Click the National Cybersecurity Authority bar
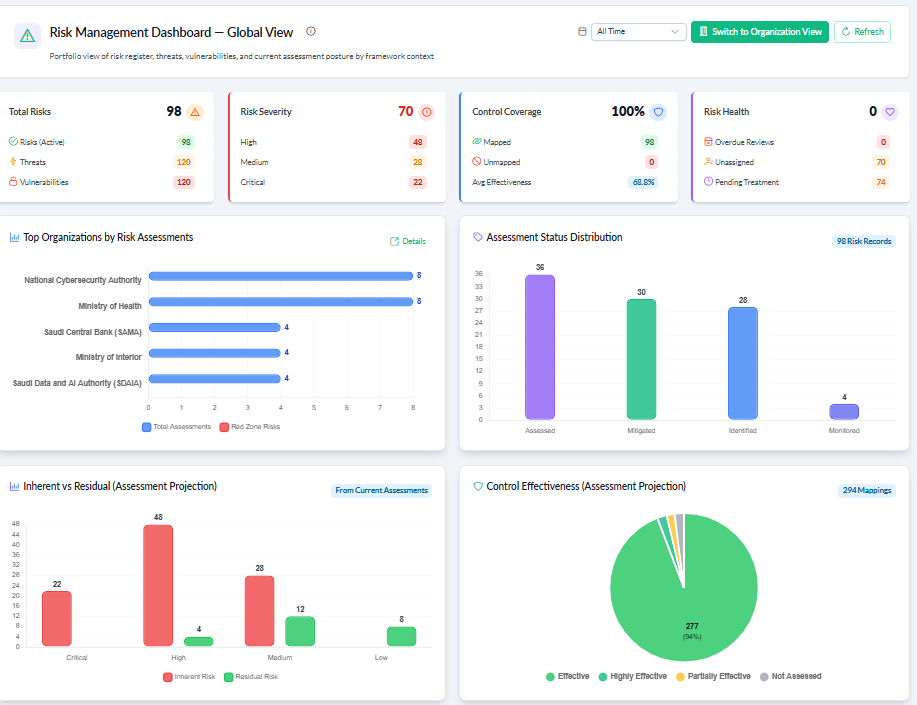The width and height of the screenshot is (917, 705). coord(281,276)
